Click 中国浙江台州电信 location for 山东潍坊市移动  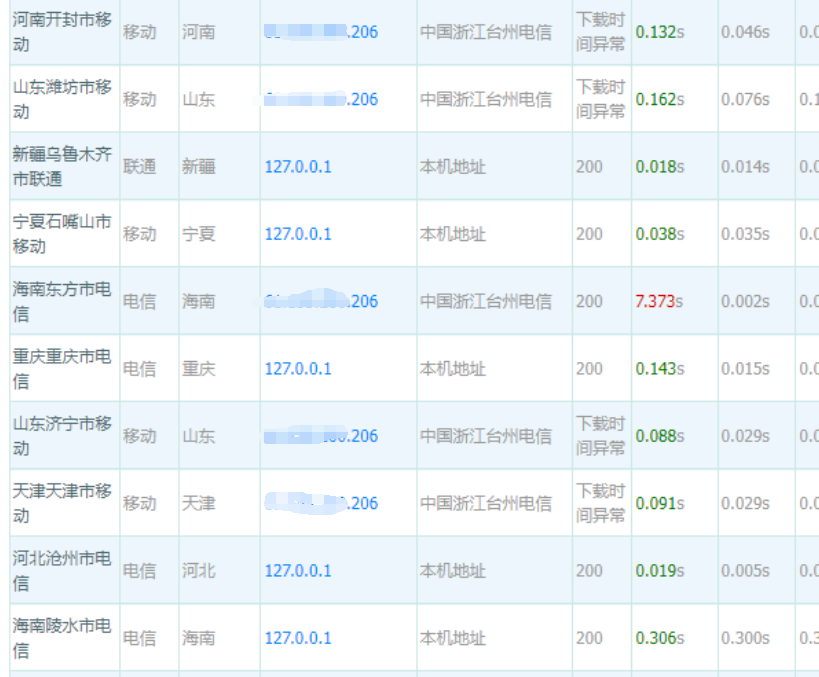tap(485, 99)
